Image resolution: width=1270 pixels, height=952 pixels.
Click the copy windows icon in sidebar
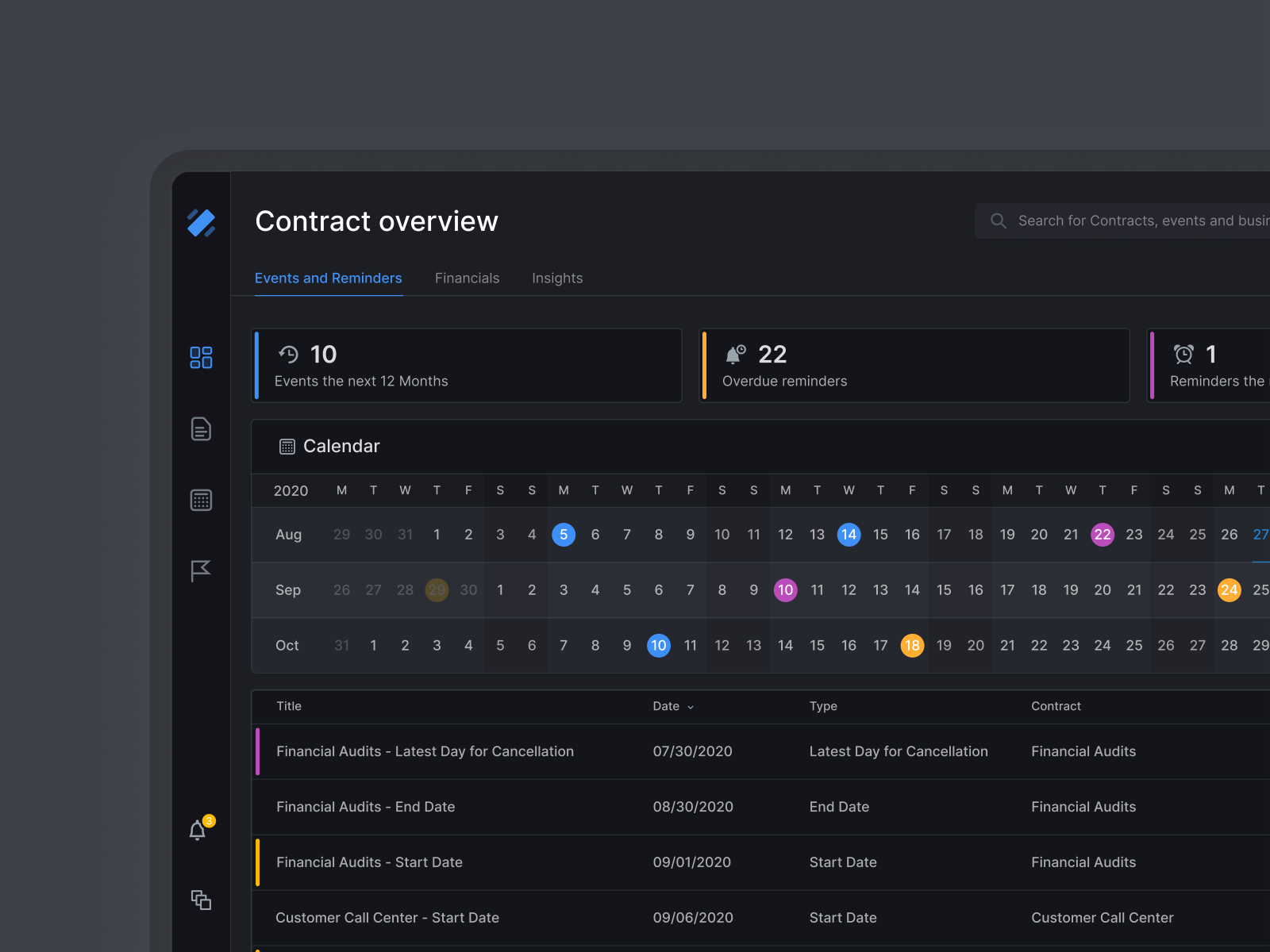(x=201, y=900)
